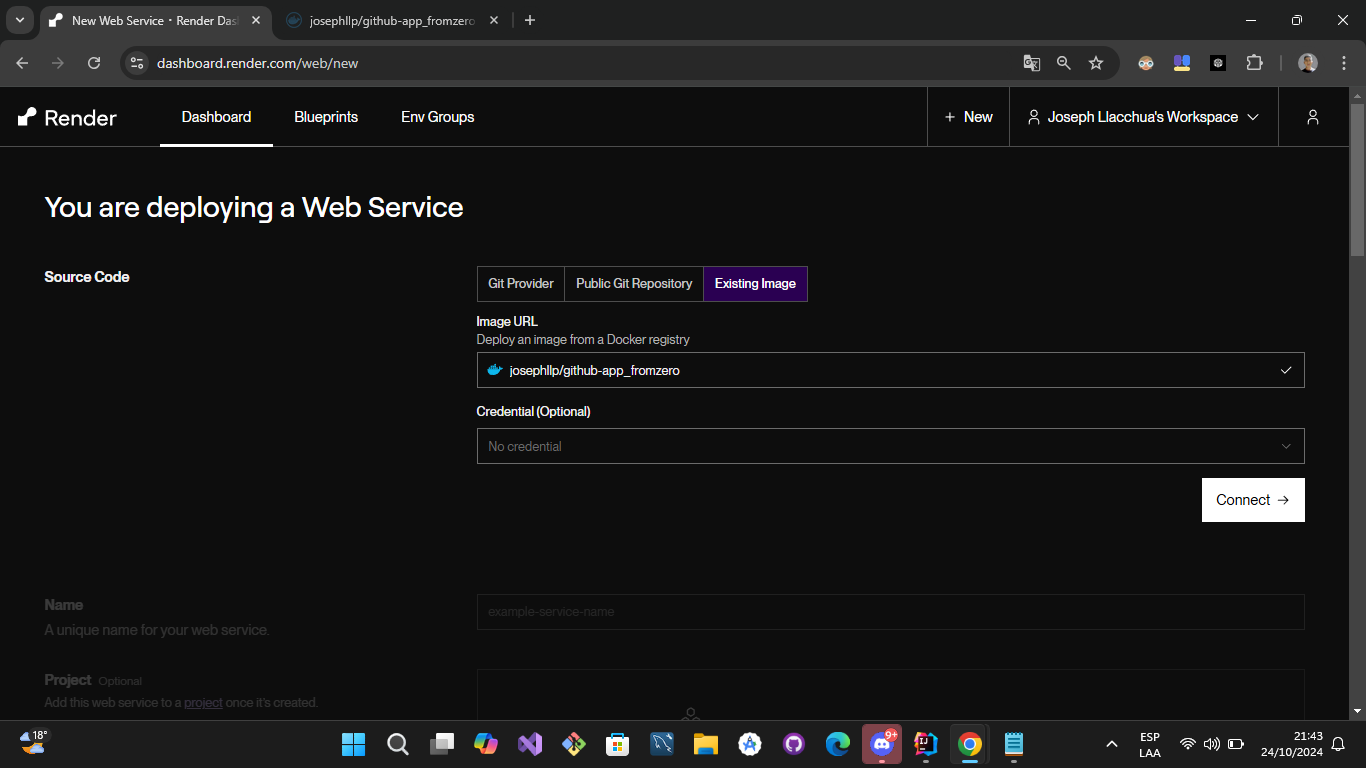Bookmark this page with the star icon
The width and height of the screenshot is (1366, 768).
click(1096, 63)
